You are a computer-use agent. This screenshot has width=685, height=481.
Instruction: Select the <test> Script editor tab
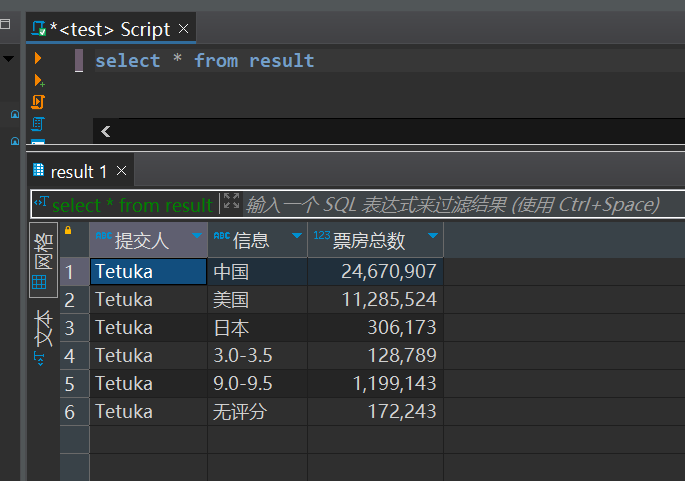110,29
